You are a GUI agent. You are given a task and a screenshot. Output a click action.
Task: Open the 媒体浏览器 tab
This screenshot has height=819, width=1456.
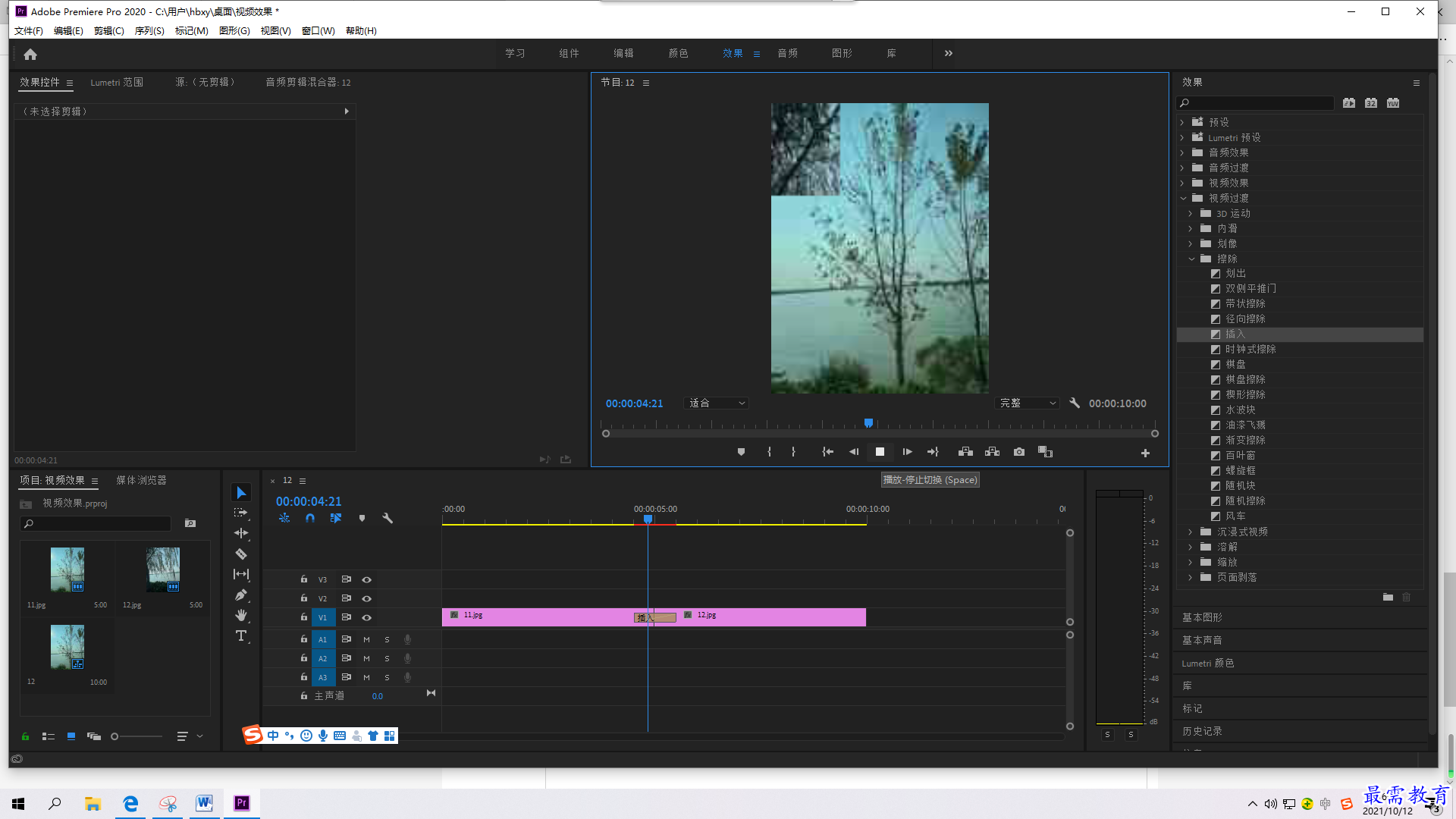click(x=141, y=480)
